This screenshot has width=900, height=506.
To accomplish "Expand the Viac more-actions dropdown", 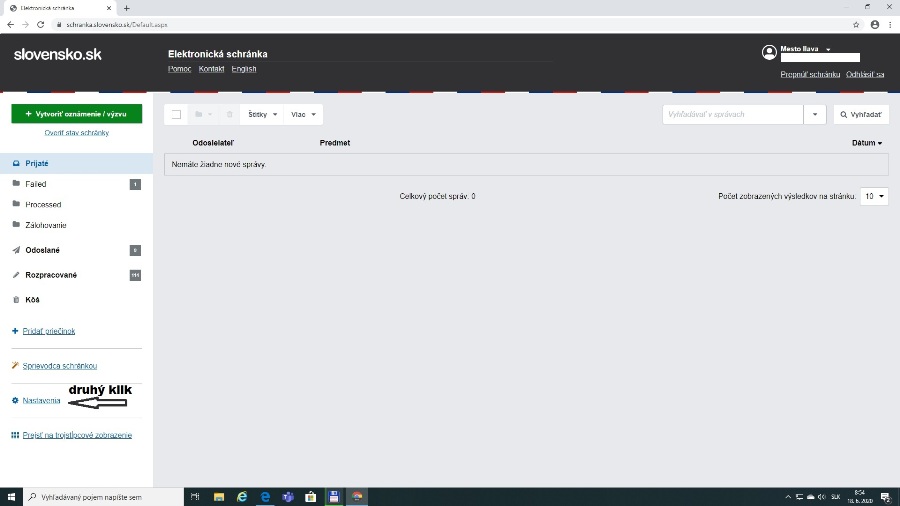I will 302,114.
